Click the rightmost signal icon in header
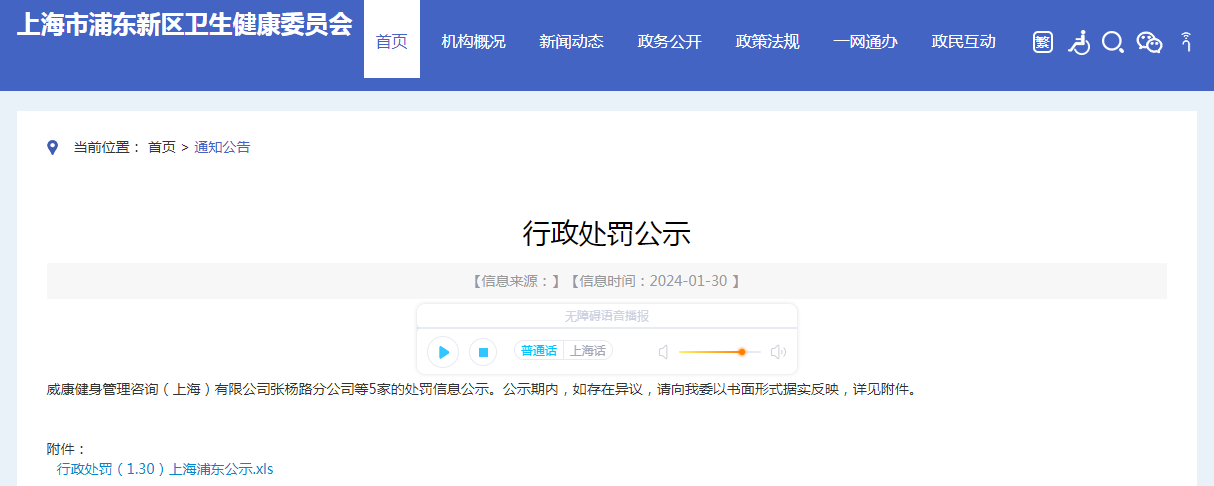 coord(1186,42)
